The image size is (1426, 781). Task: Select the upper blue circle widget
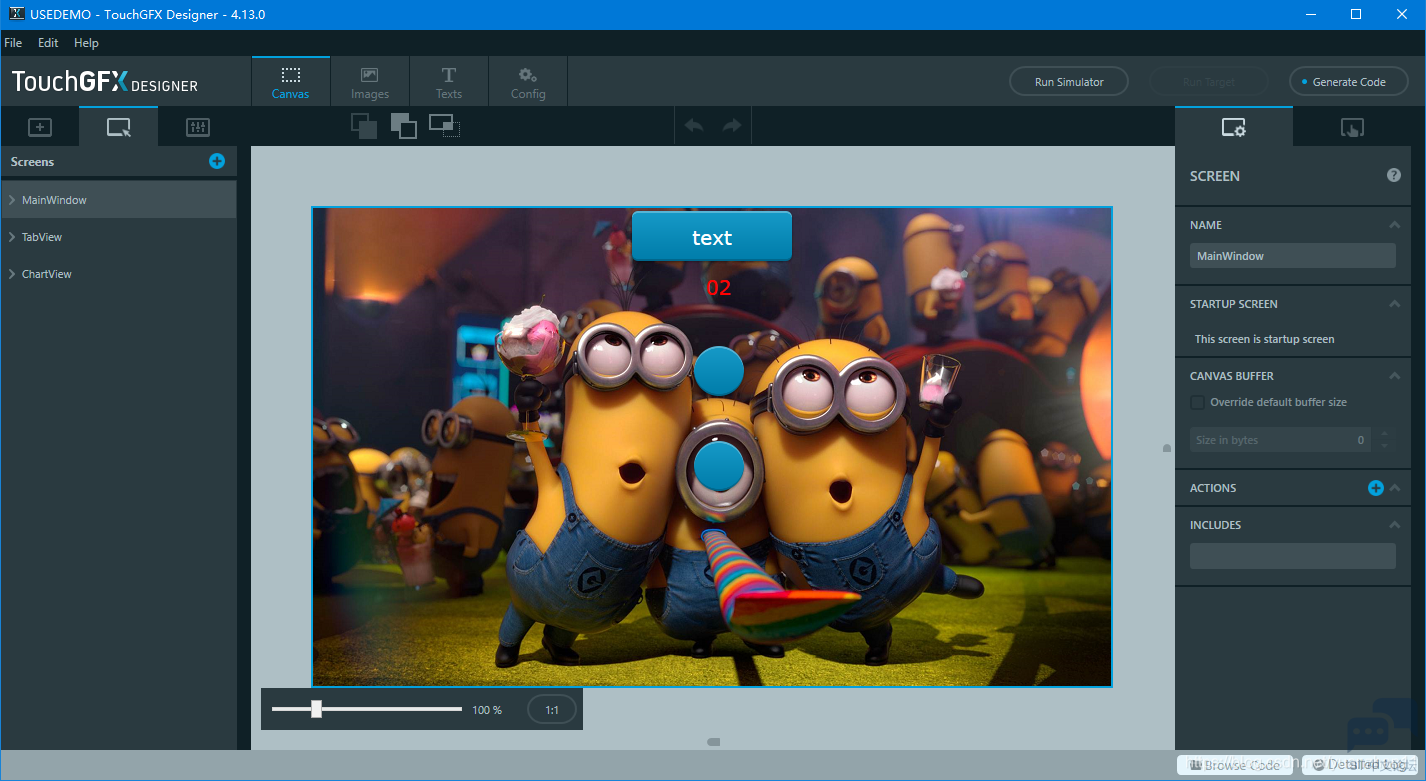click(x=719, y=369)
